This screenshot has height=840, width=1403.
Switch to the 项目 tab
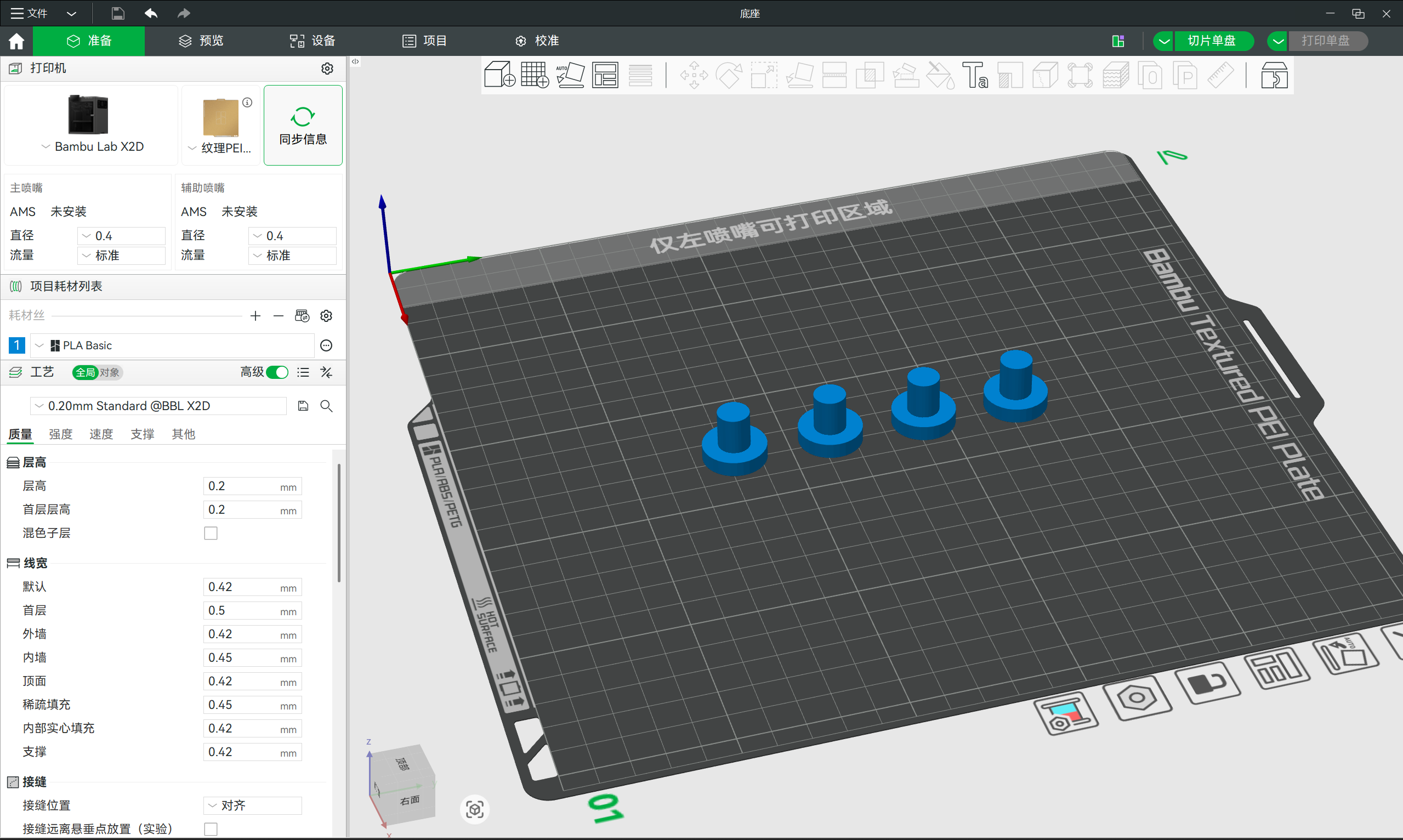[x=424, y=41]
